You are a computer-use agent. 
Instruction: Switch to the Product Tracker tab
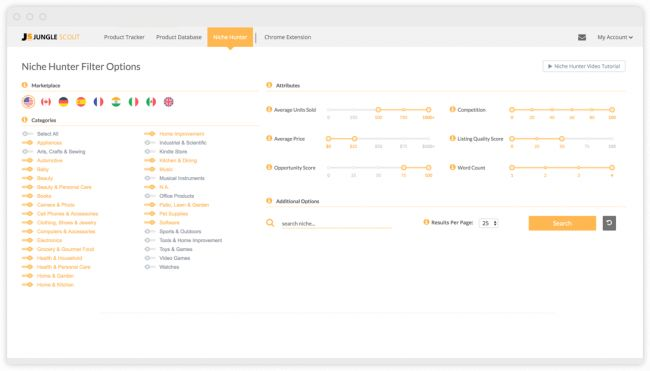(124, 37)
